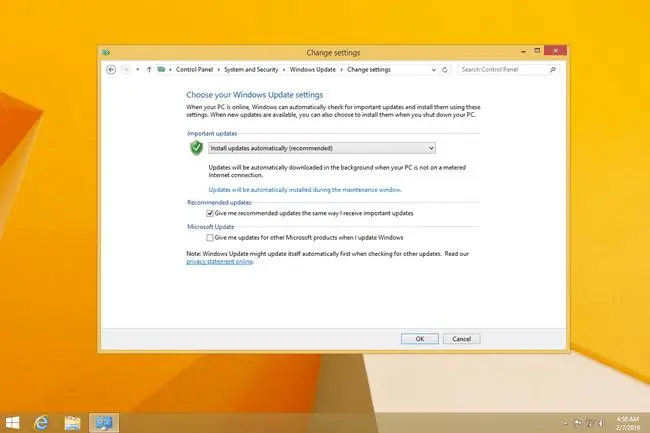The image size is (650, 433).
Task: Click the network tray icon
Action: (x=589, y=423)
